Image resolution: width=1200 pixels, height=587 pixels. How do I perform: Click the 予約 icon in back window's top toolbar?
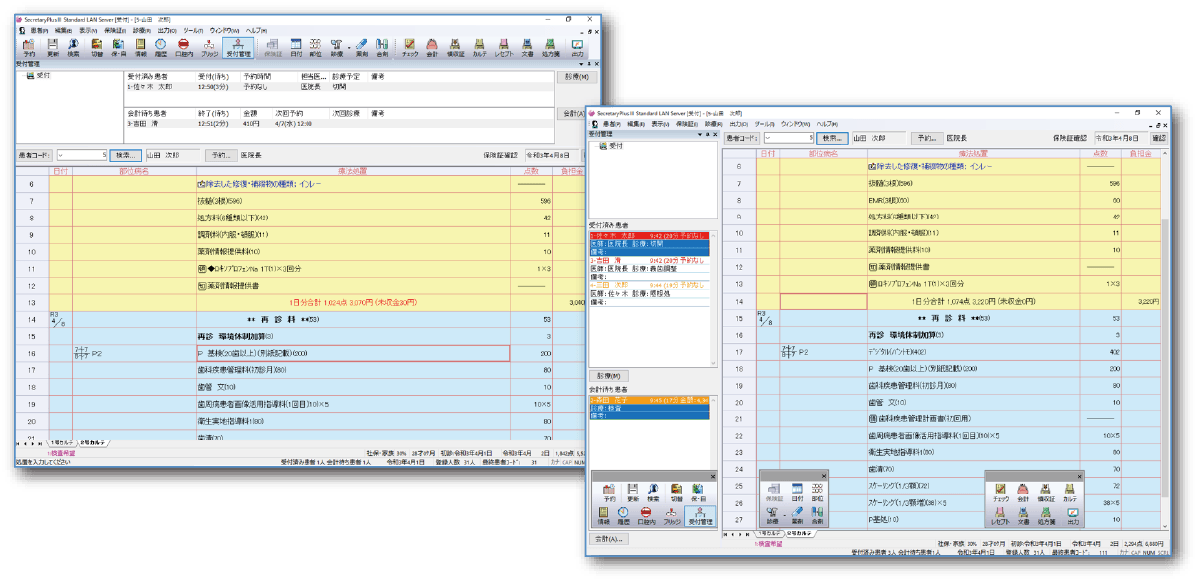click(29, 46)
